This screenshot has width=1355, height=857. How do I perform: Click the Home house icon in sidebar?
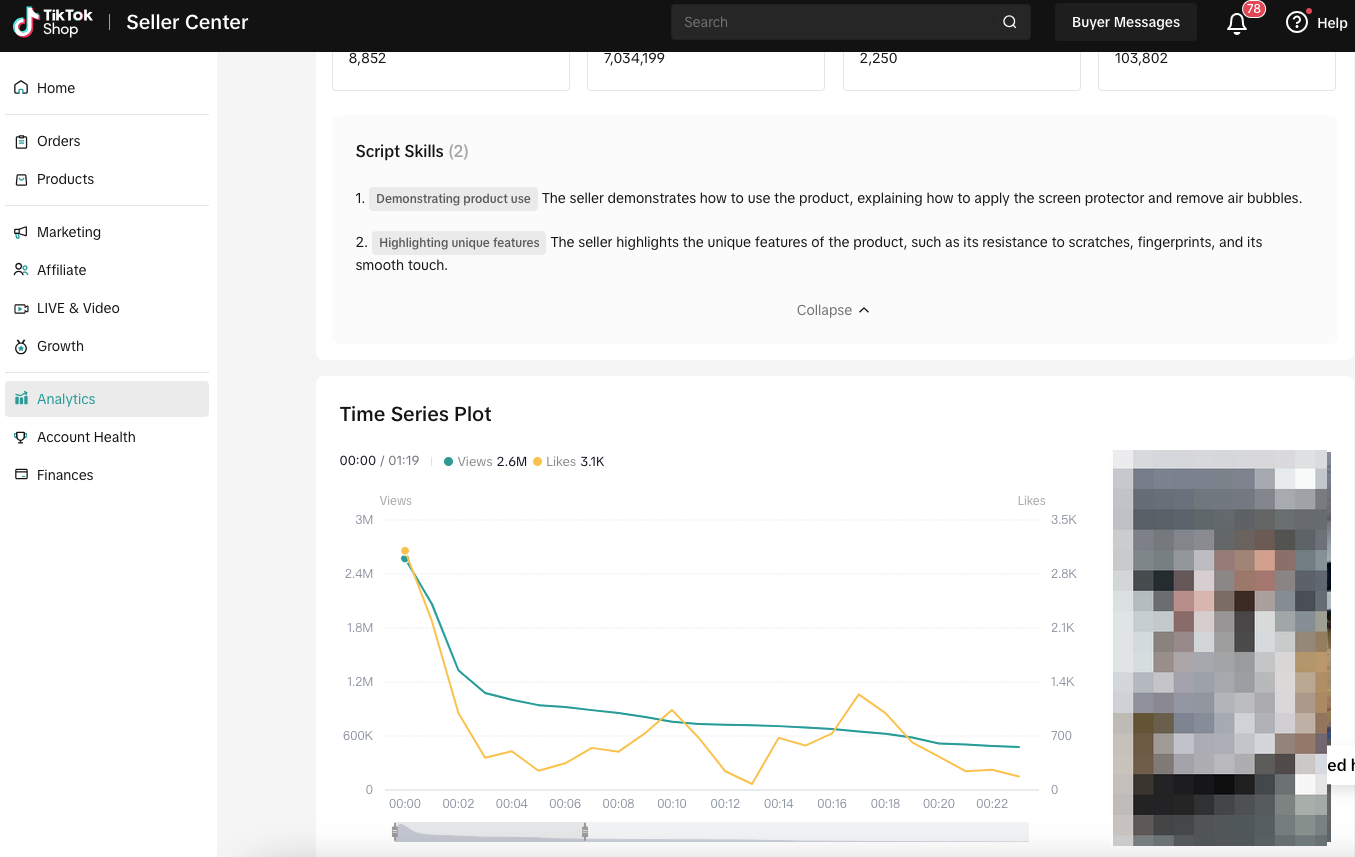[21, 88]
